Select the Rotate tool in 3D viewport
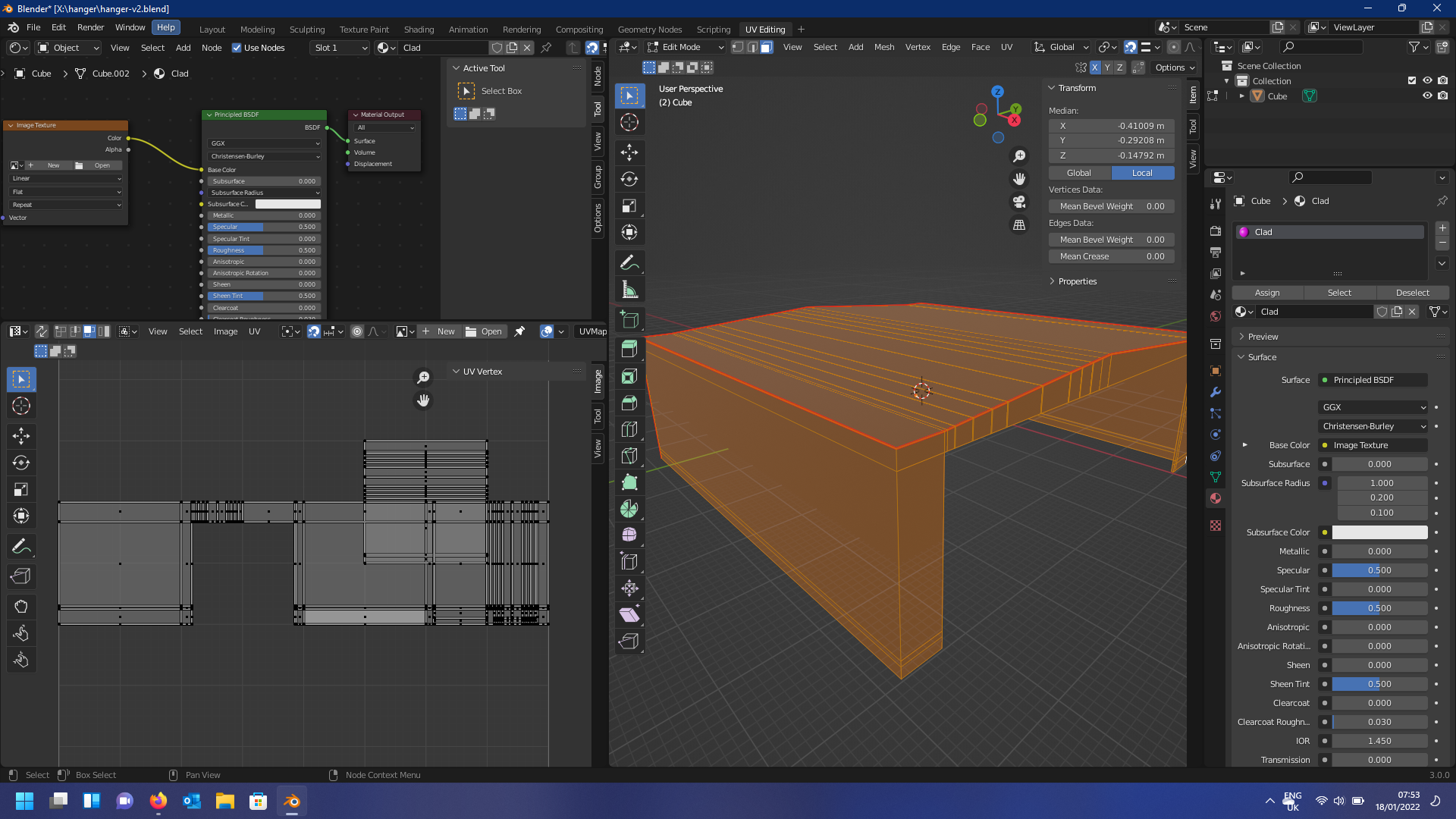Screen dimensions: 1456x819 [629, 179]
